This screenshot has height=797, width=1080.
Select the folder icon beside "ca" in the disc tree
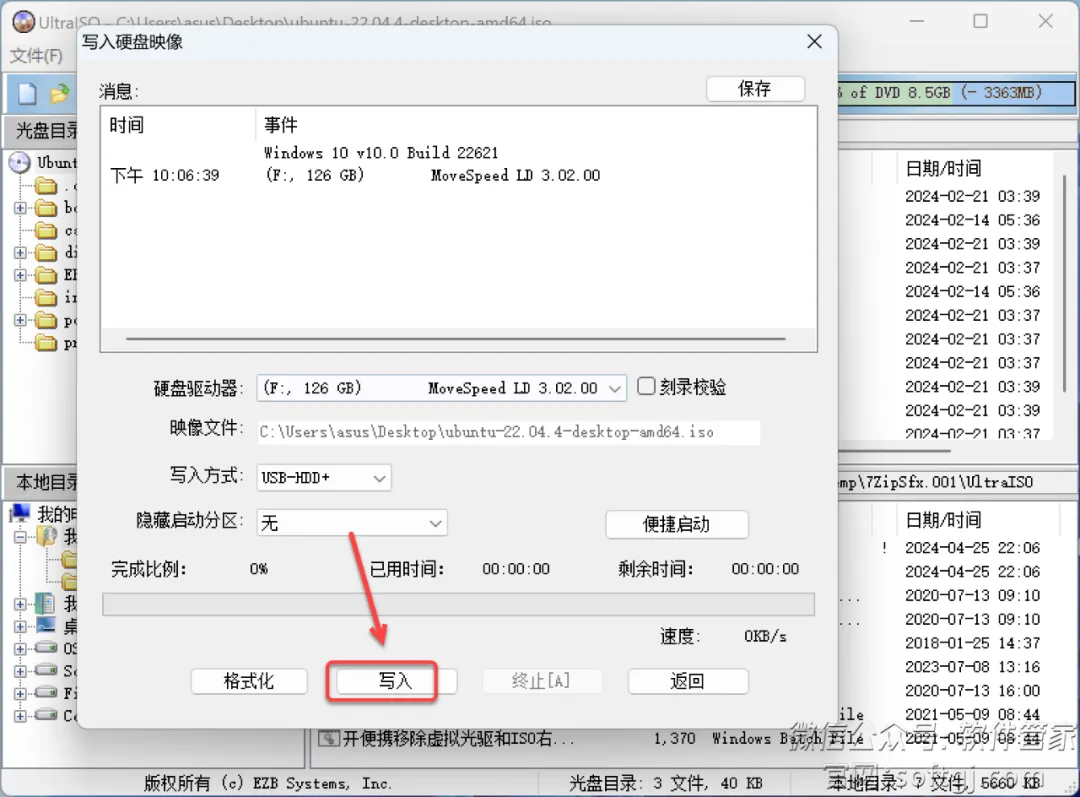point(46,230)
